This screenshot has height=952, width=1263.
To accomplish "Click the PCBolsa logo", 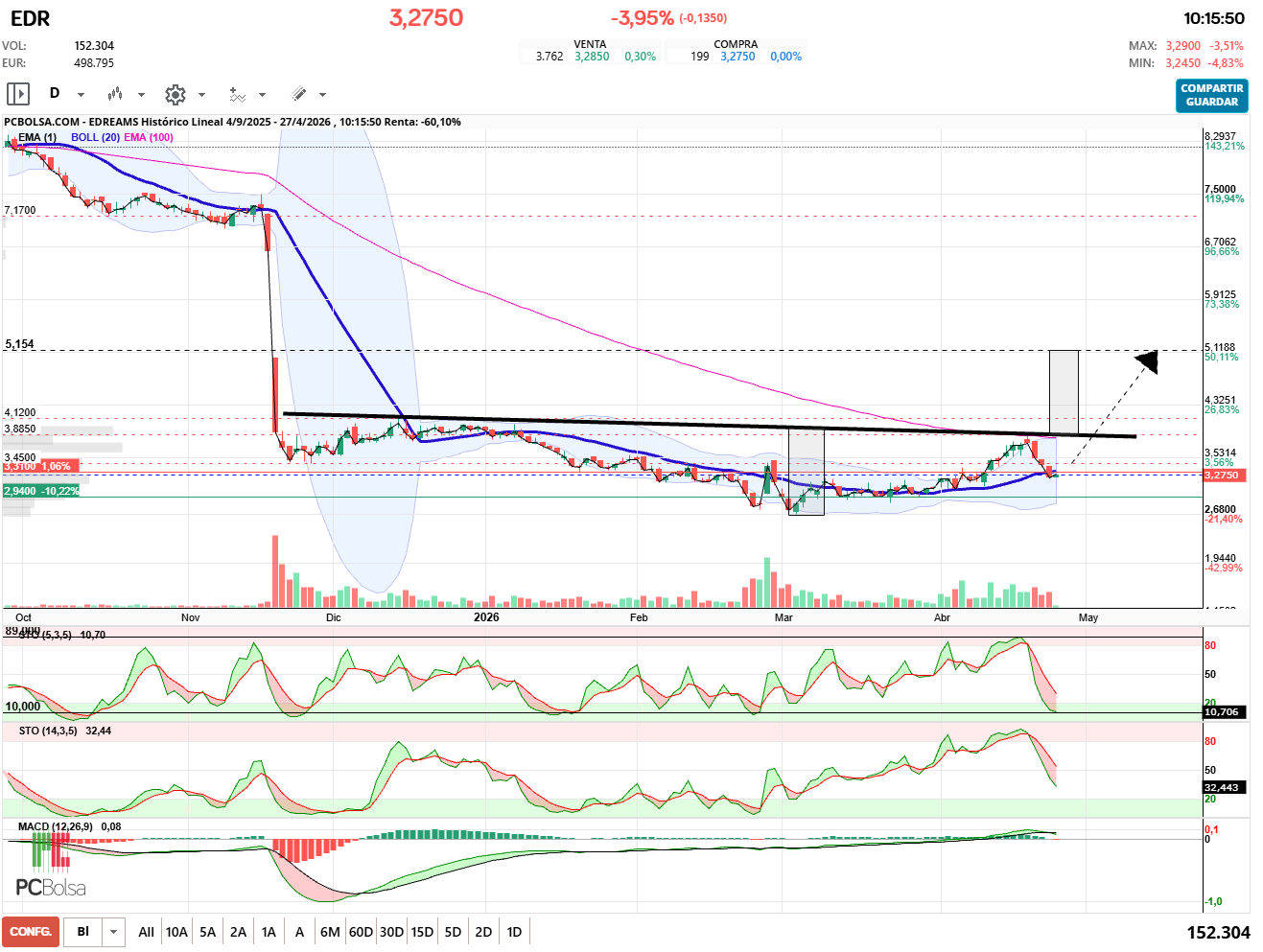I will coord(51,888).
